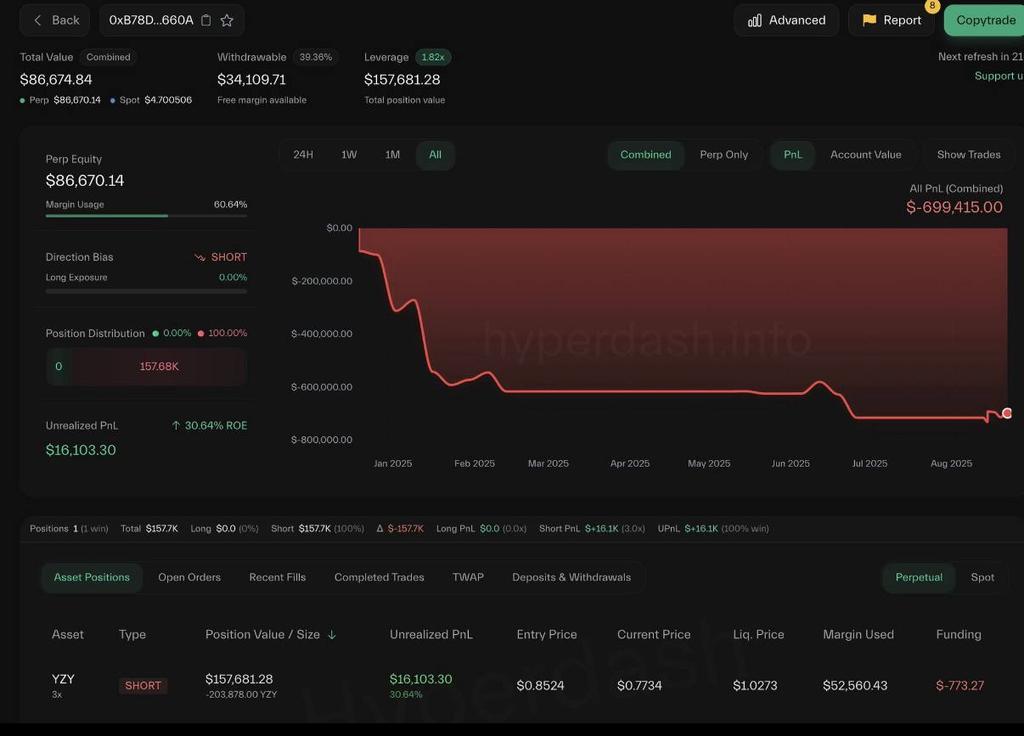Open the Support link under the refresh timer

click(999, 76)
